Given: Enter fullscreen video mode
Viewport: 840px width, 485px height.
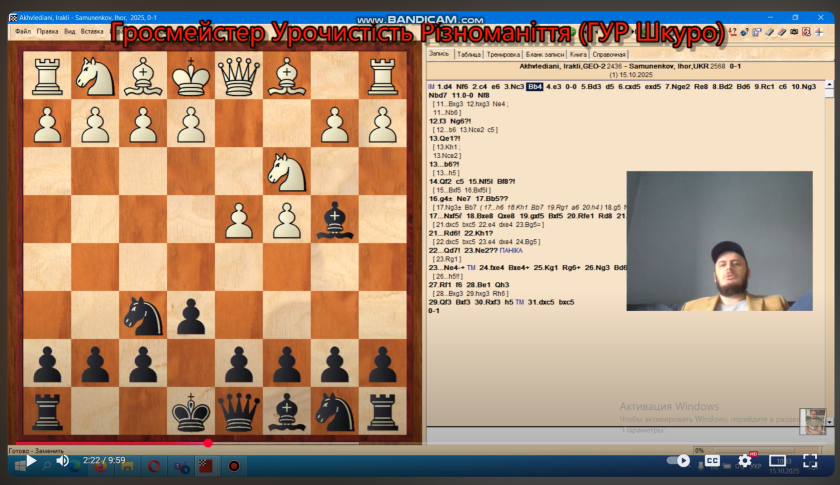Looking at the screenshot, I should pos(808,461).
